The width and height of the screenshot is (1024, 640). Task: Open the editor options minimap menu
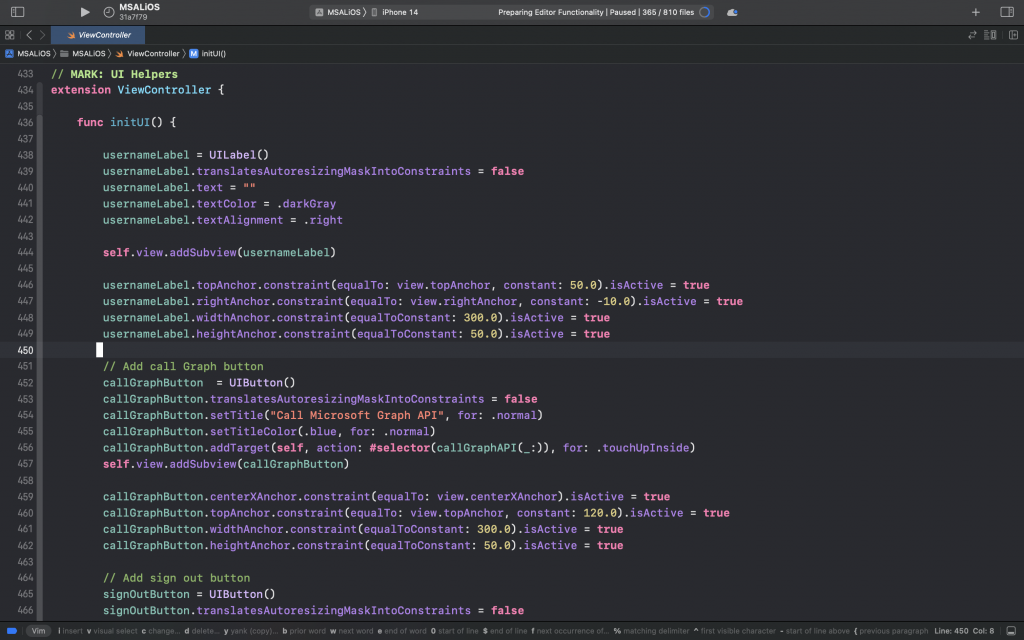click(x=990, y=35)
